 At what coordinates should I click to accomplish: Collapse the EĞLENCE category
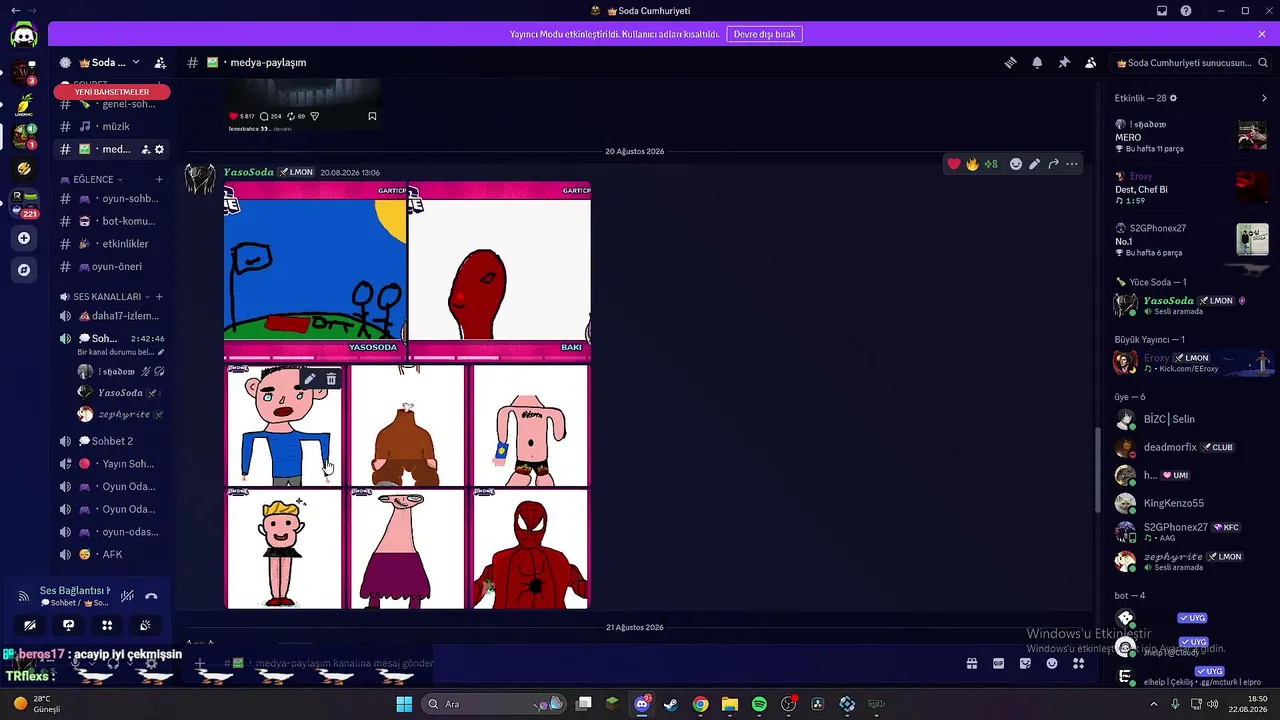tap(91, 179)
